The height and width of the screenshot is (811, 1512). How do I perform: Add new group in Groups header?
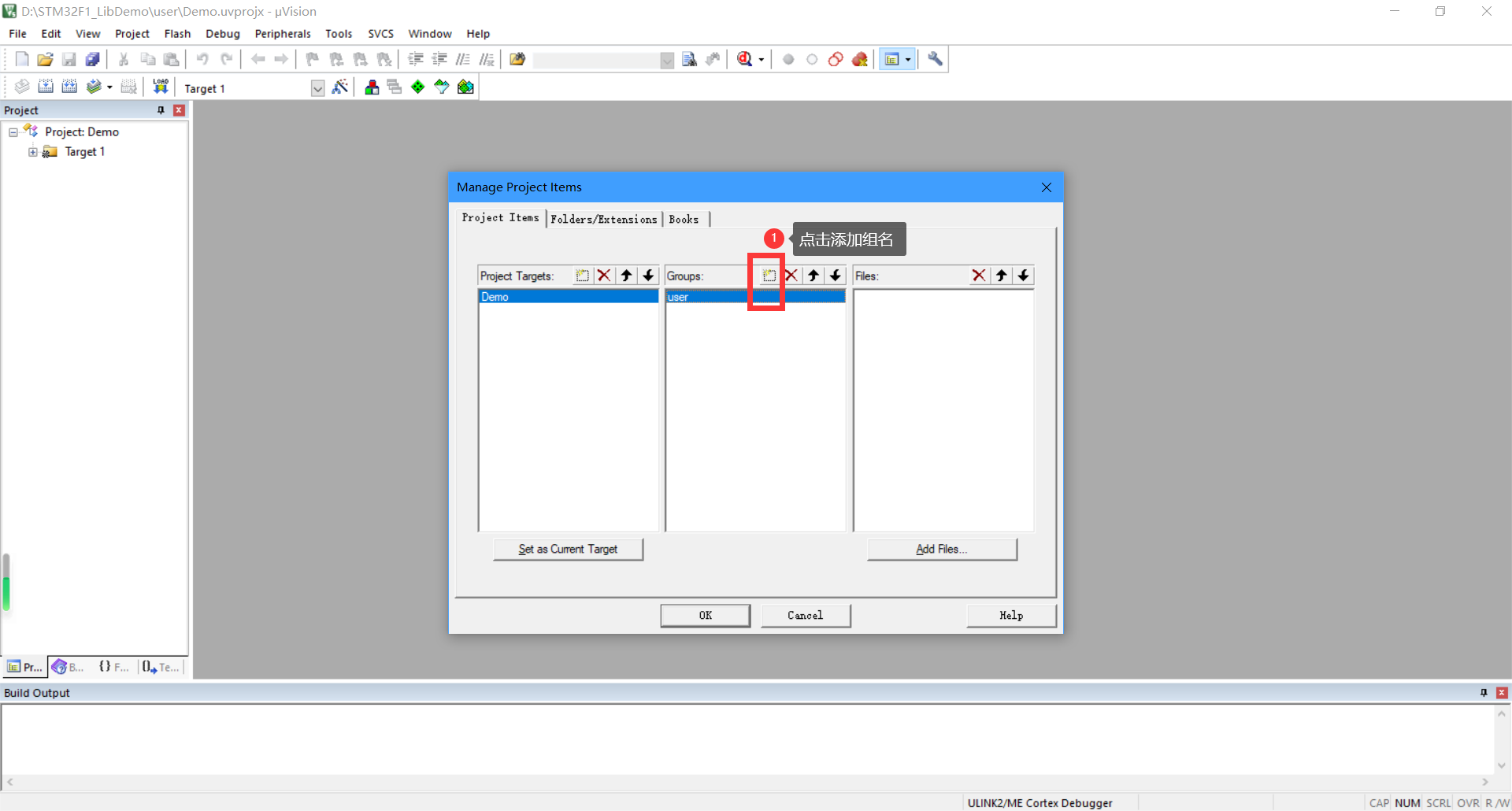(769, 276)
